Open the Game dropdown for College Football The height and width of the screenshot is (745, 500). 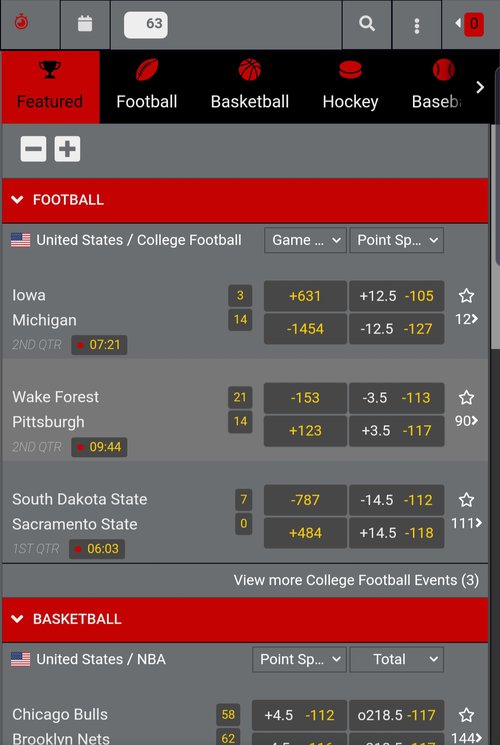point(305,240)
